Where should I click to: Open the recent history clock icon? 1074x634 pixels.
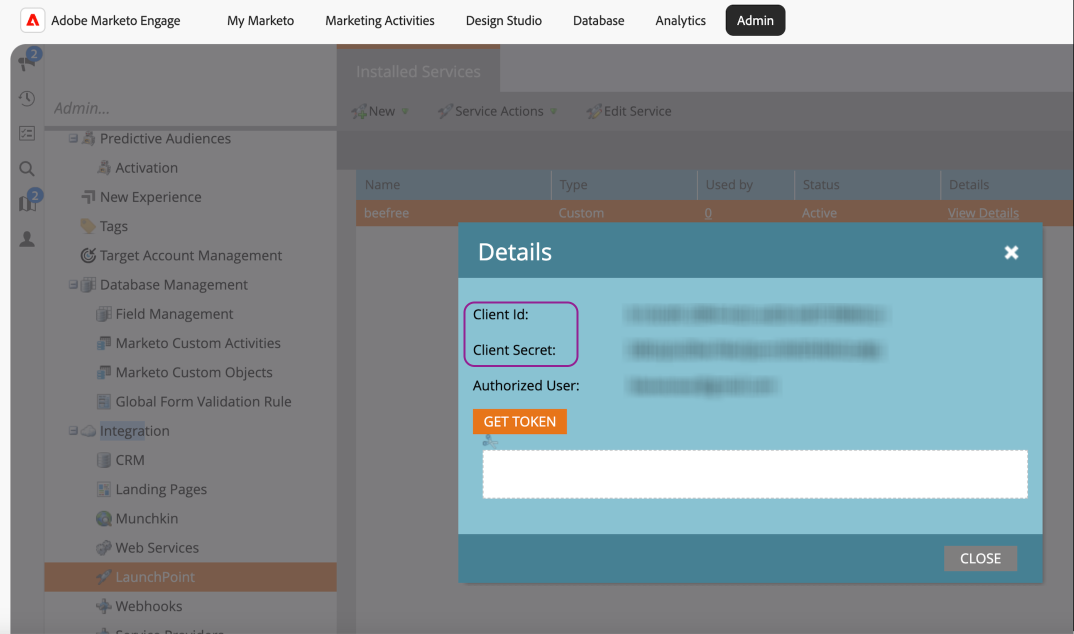(x=27, y=99)
